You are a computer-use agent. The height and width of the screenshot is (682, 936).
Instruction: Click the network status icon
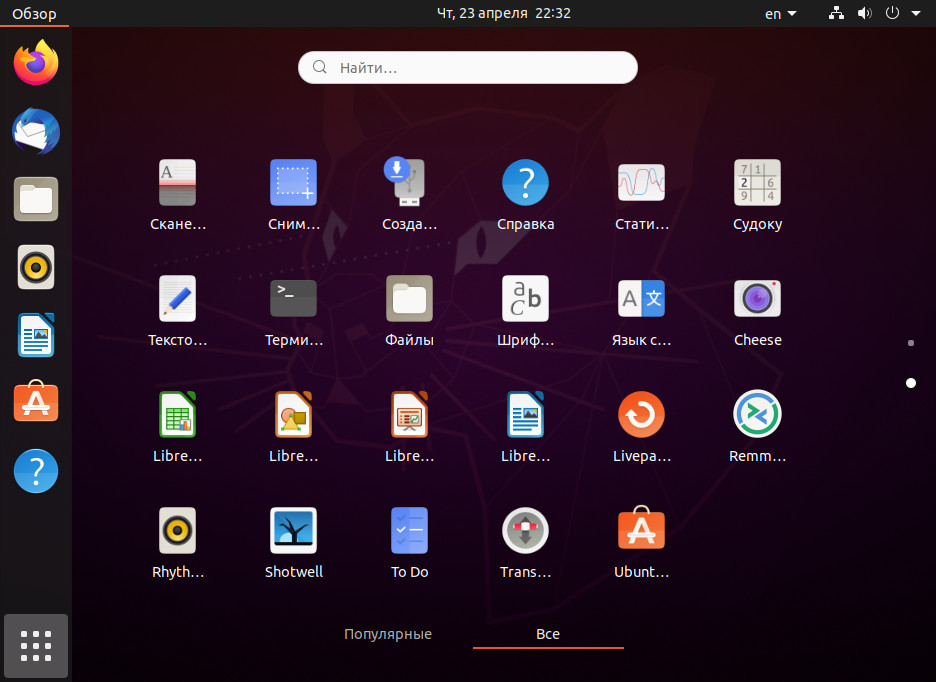click(836, 13)
